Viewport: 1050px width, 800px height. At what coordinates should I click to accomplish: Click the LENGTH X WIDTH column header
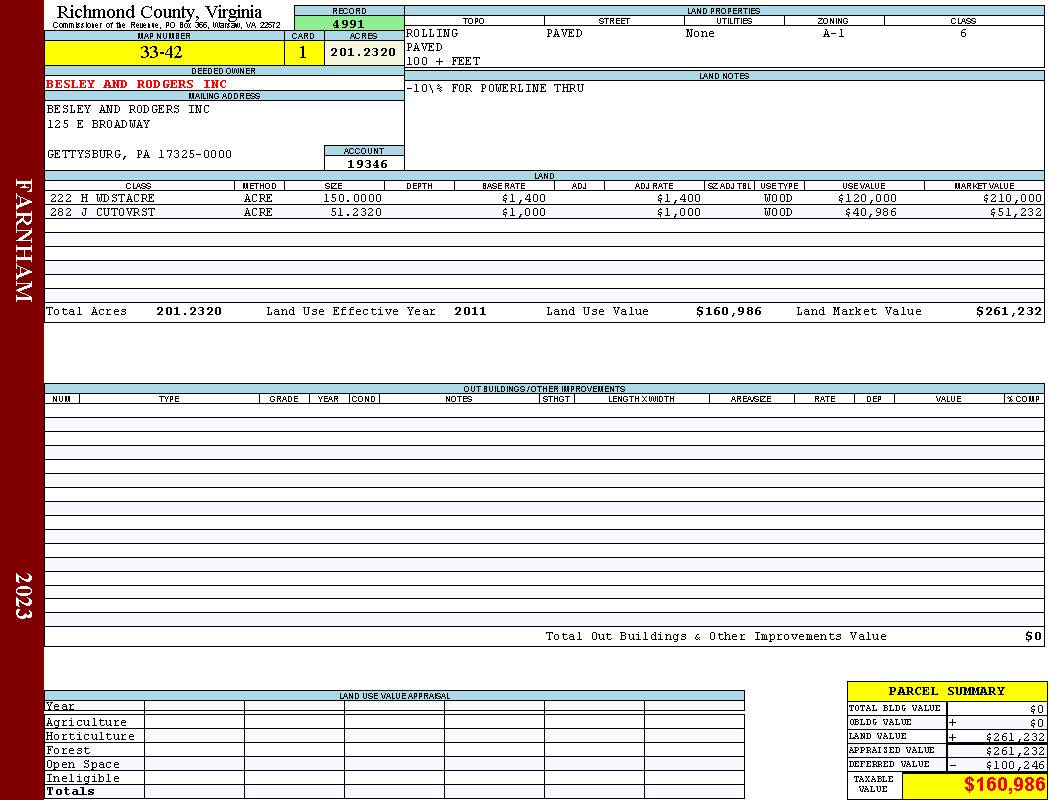(641, 399)
